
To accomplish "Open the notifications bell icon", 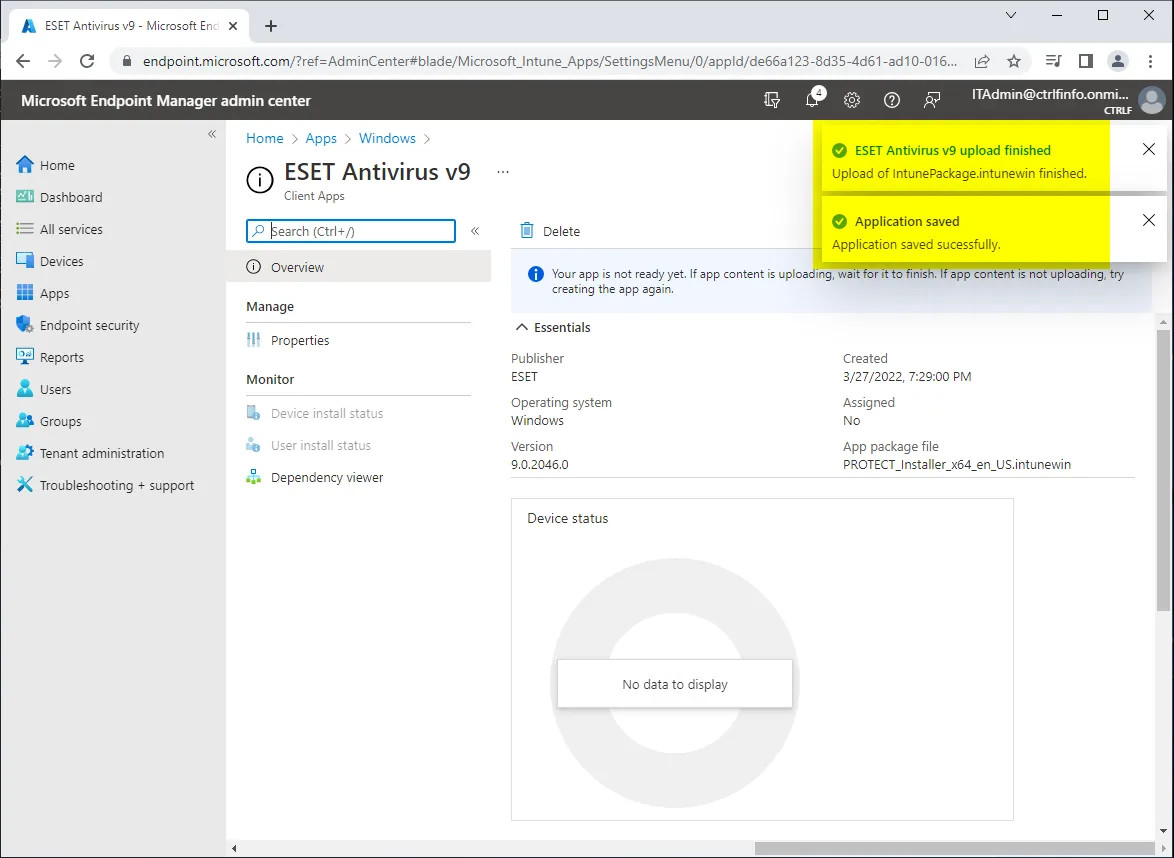I will (x=813, y=100).
